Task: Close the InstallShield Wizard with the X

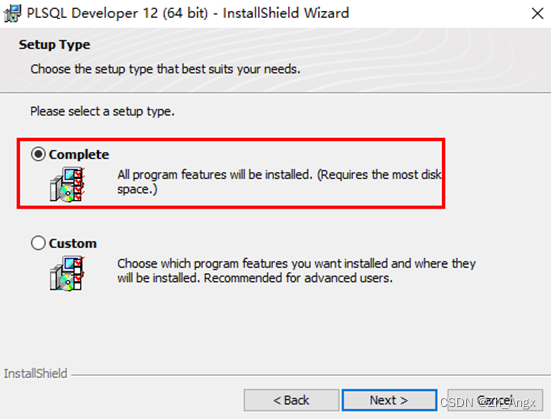Action: pyautogui.click(x=537, y=14)
